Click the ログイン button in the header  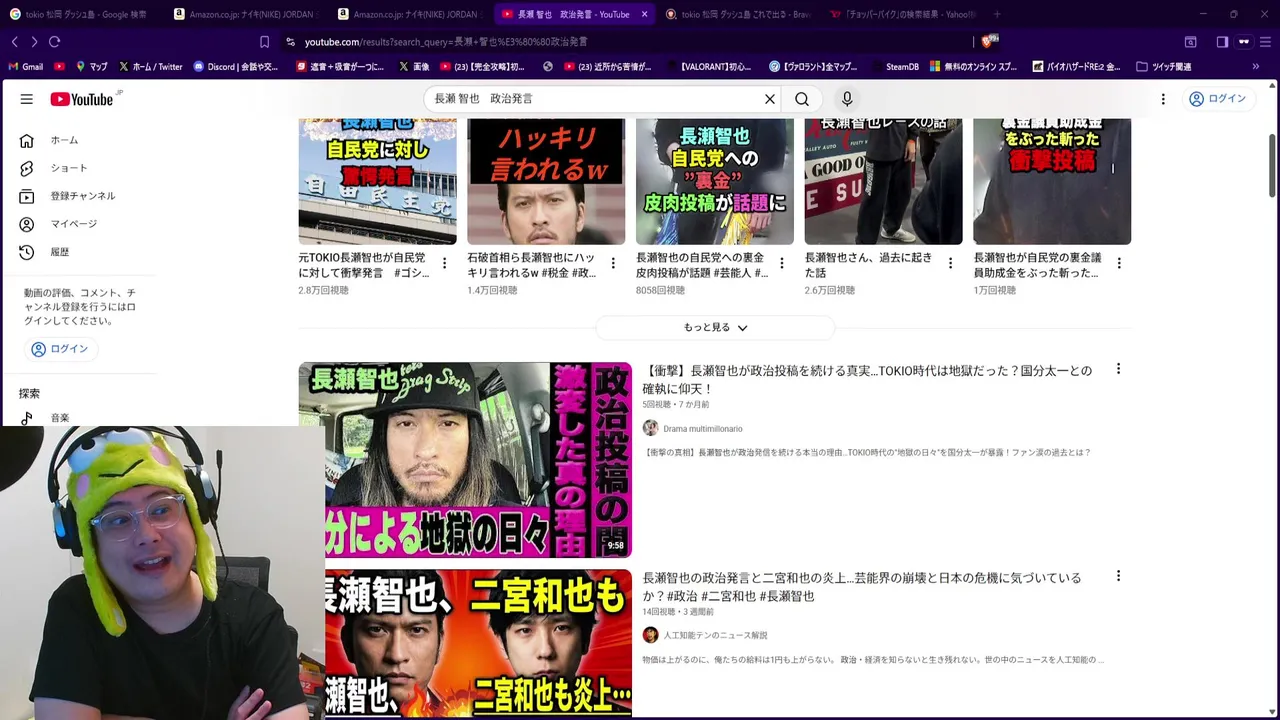(x=1217, y=99)
